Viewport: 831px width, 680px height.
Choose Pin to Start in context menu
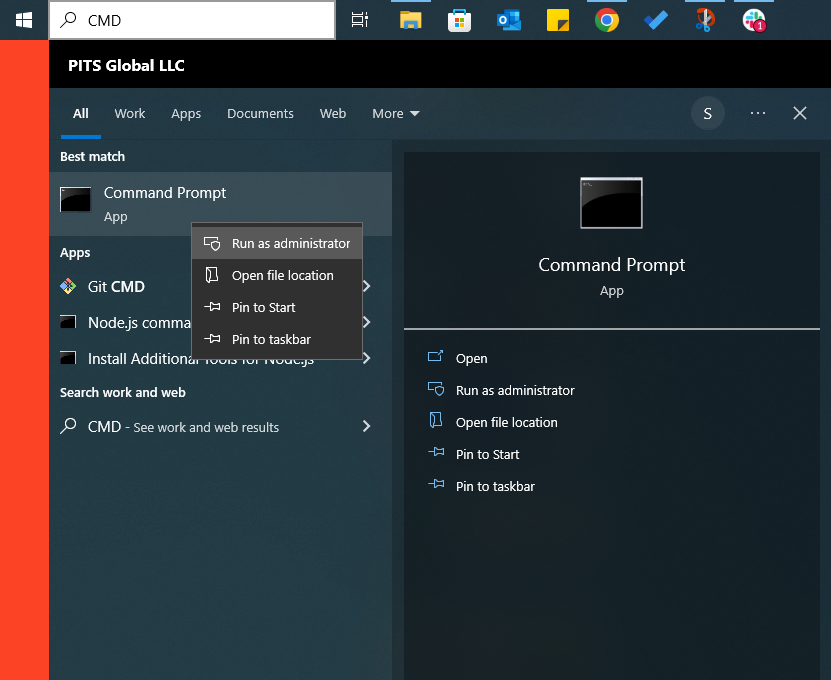pos(277,307)
